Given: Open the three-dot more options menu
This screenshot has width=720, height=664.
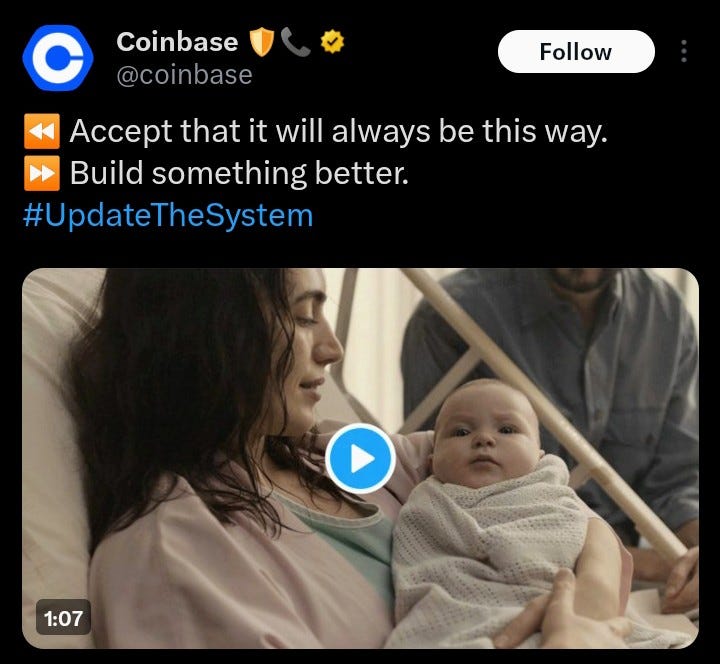Looking at the screenshot, I should [684, 51].
